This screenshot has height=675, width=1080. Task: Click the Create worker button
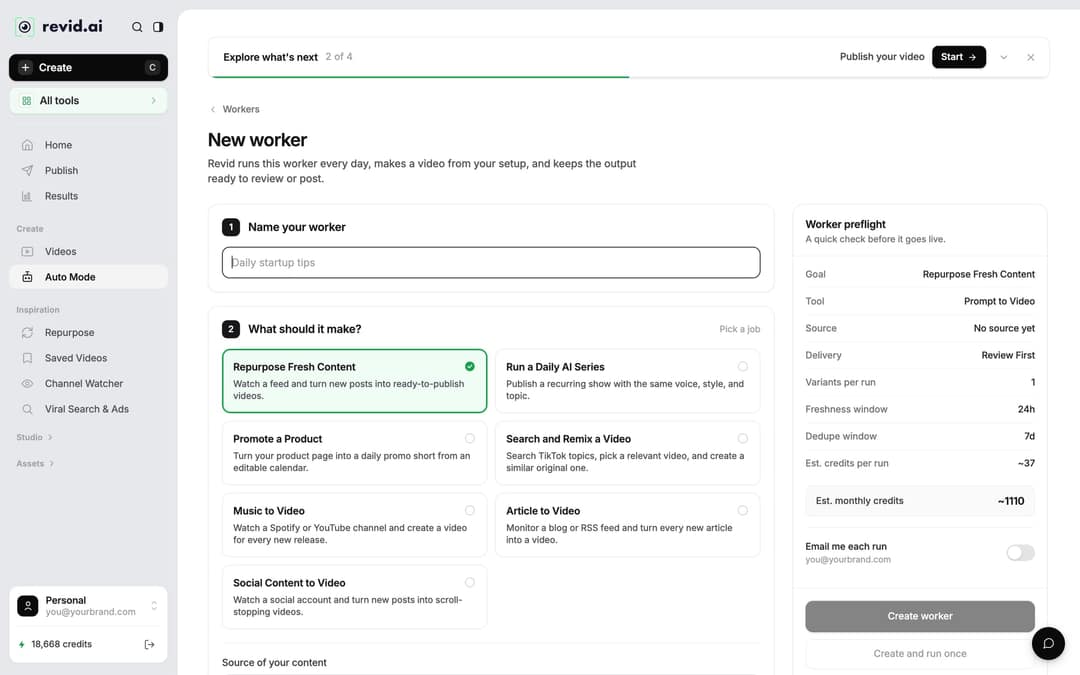(x=920, y=616)
